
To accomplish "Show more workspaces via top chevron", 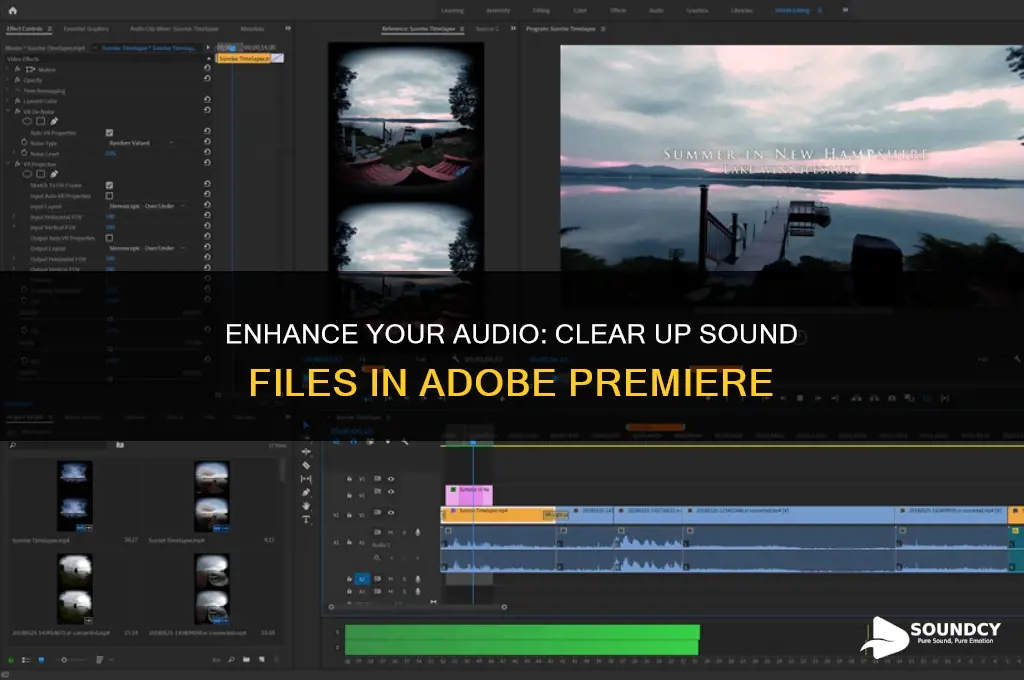I will click(845, 10).
